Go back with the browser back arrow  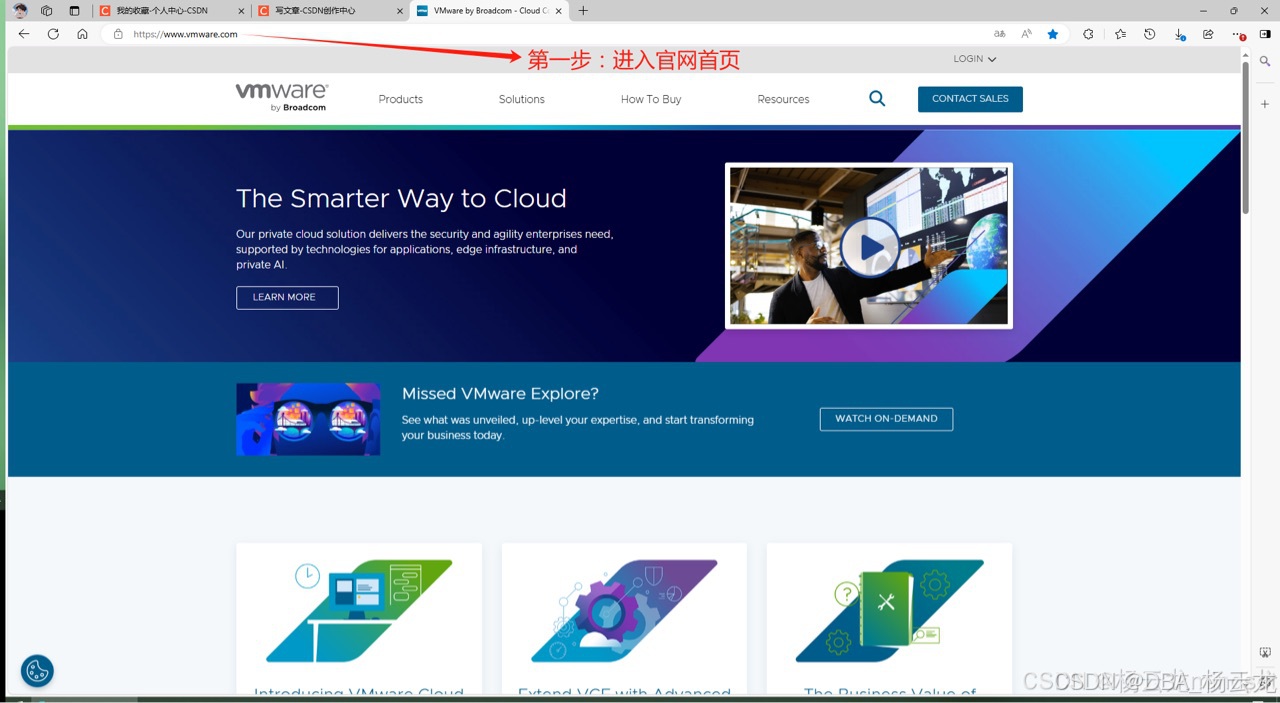coord(24,34)
